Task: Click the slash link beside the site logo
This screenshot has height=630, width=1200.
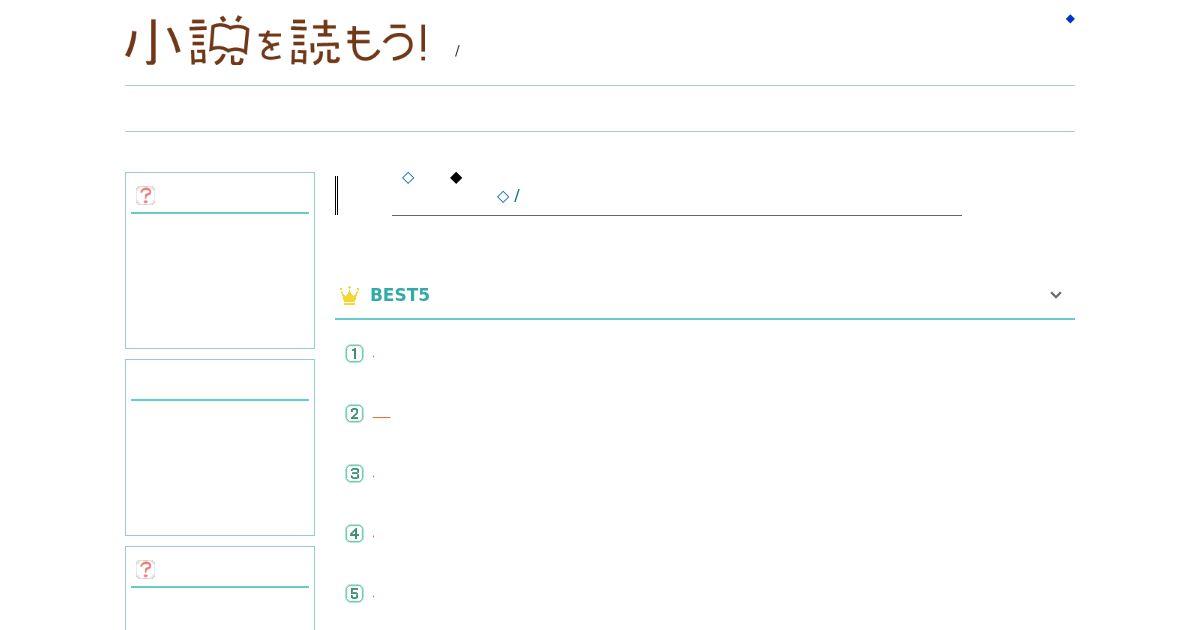Action: tap(457, 51)
